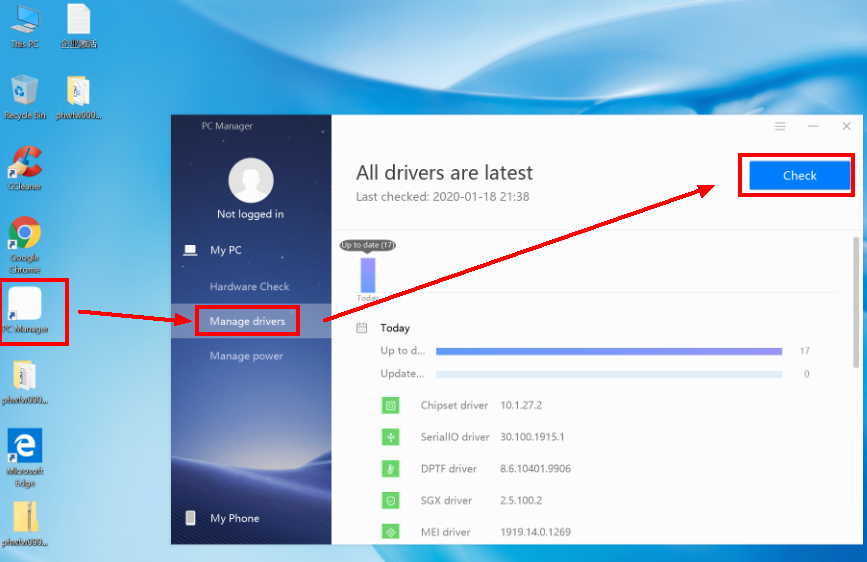This screenshot has height=562, width=867.
Task: Expand the Today calendar section
Action: (395, 328)
